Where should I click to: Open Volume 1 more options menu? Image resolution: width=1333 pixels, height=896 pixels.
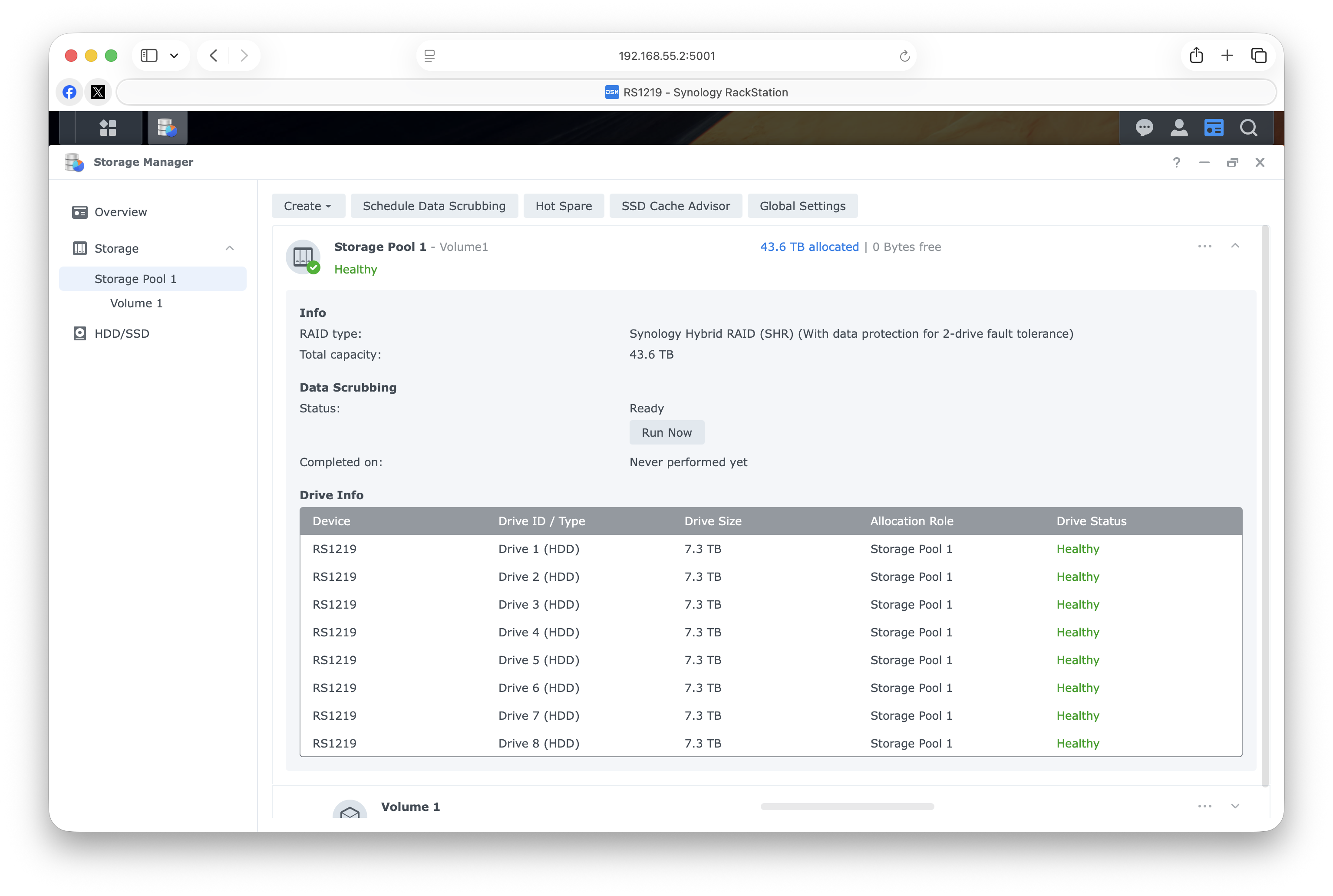(x=1205, y=806)
